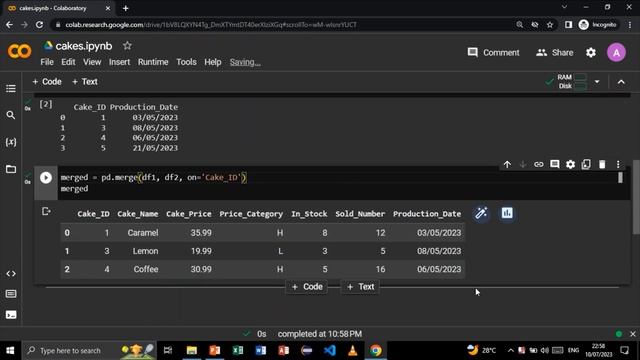
Task: Open find and replace search panel
Action: point(11,116)
